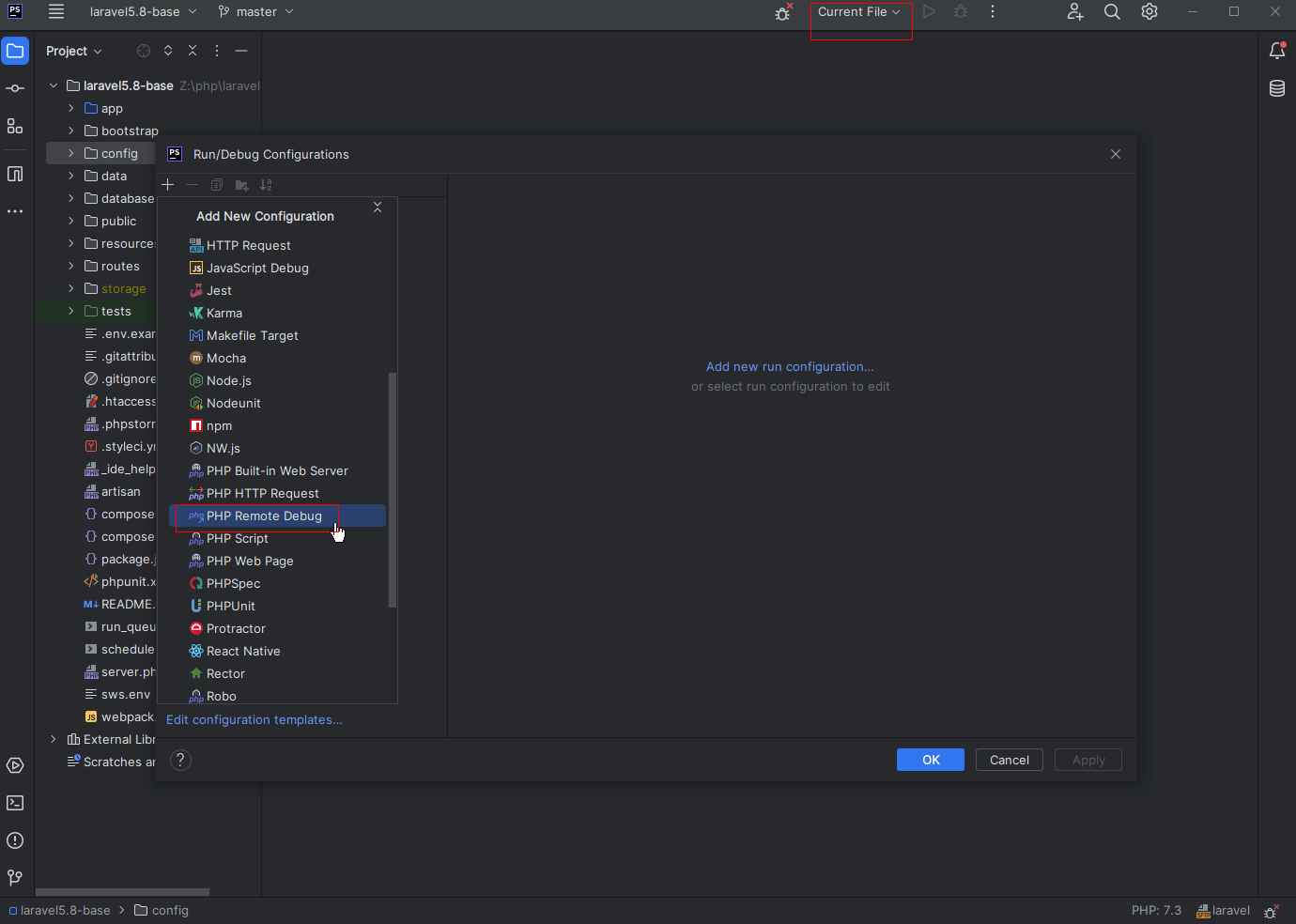
Task: Expand the routes folder
Action: (x=70, y=266)
